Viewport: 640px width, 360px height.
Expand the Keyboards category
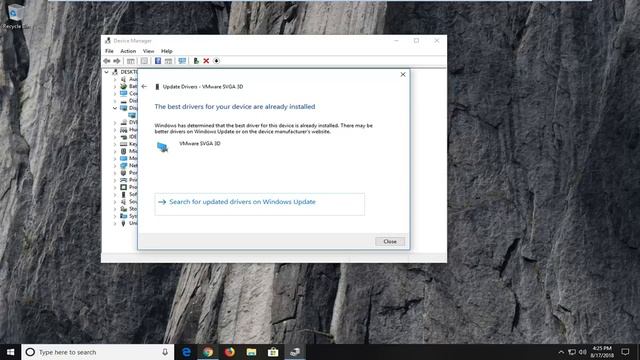tap(115, 144)
